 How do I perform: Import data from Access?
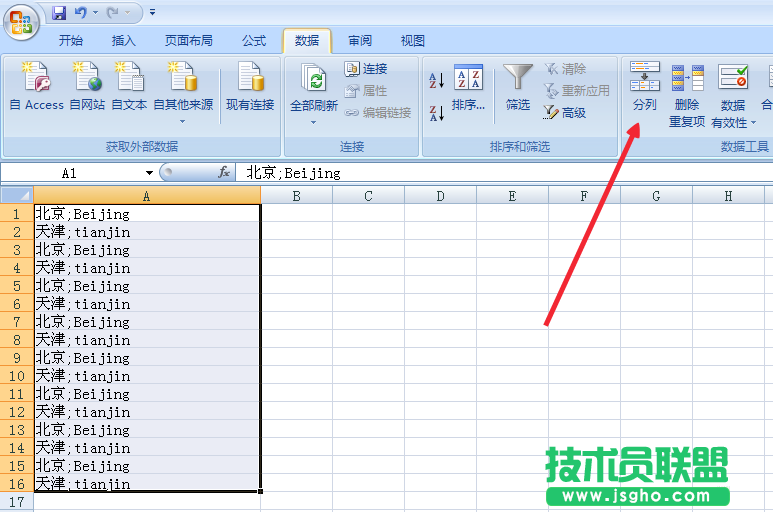coord(37,86)
